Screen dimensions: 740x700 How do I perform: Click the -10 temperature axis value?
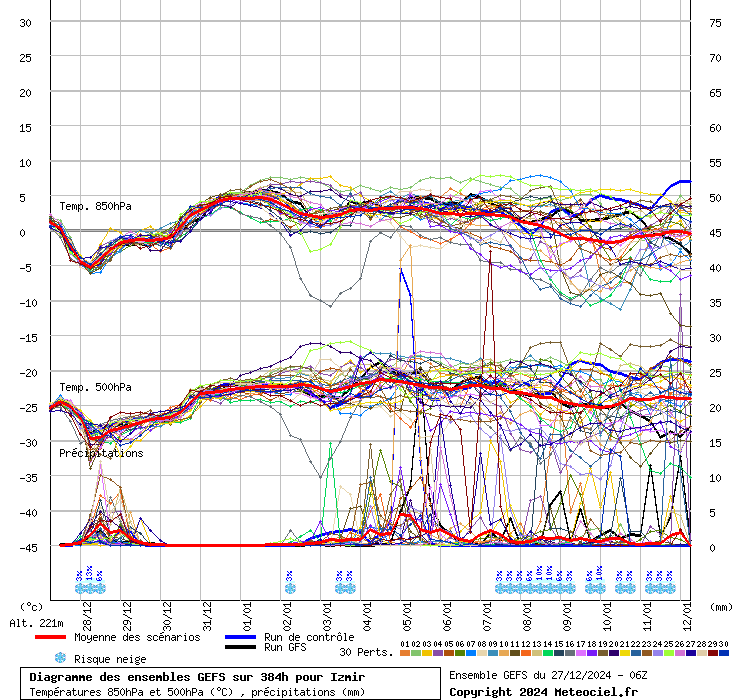pos(28,303)
